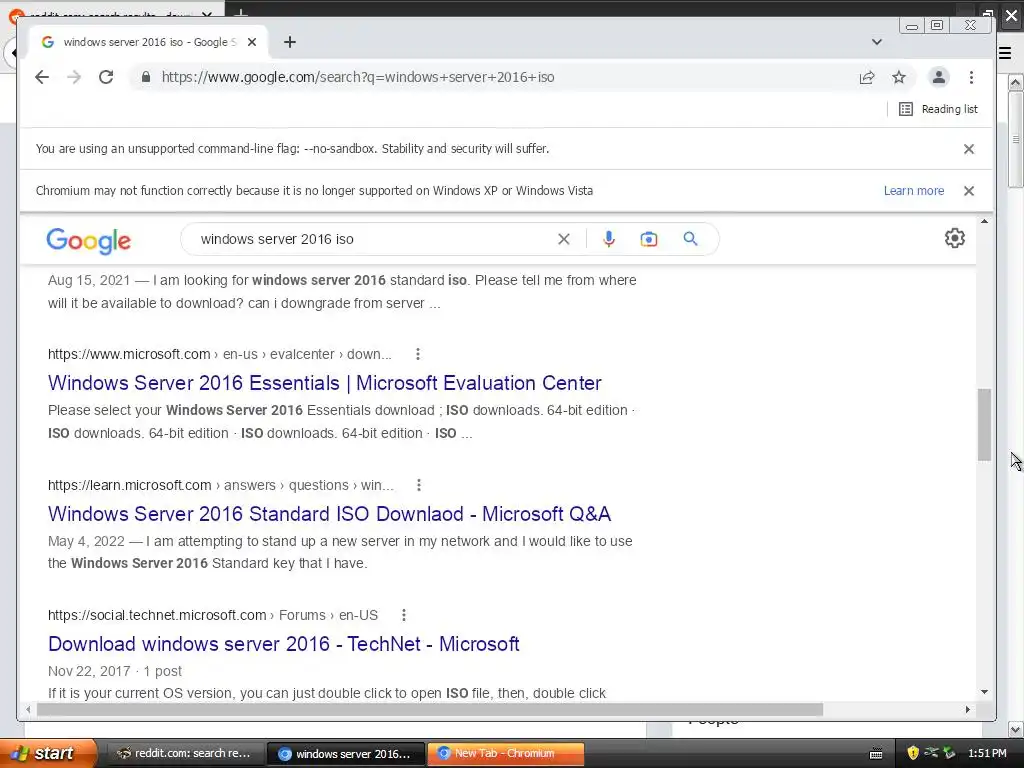Clear the search box with the X
The width and height of the screenshot is (1024, 768).
(x=564, y=239)
